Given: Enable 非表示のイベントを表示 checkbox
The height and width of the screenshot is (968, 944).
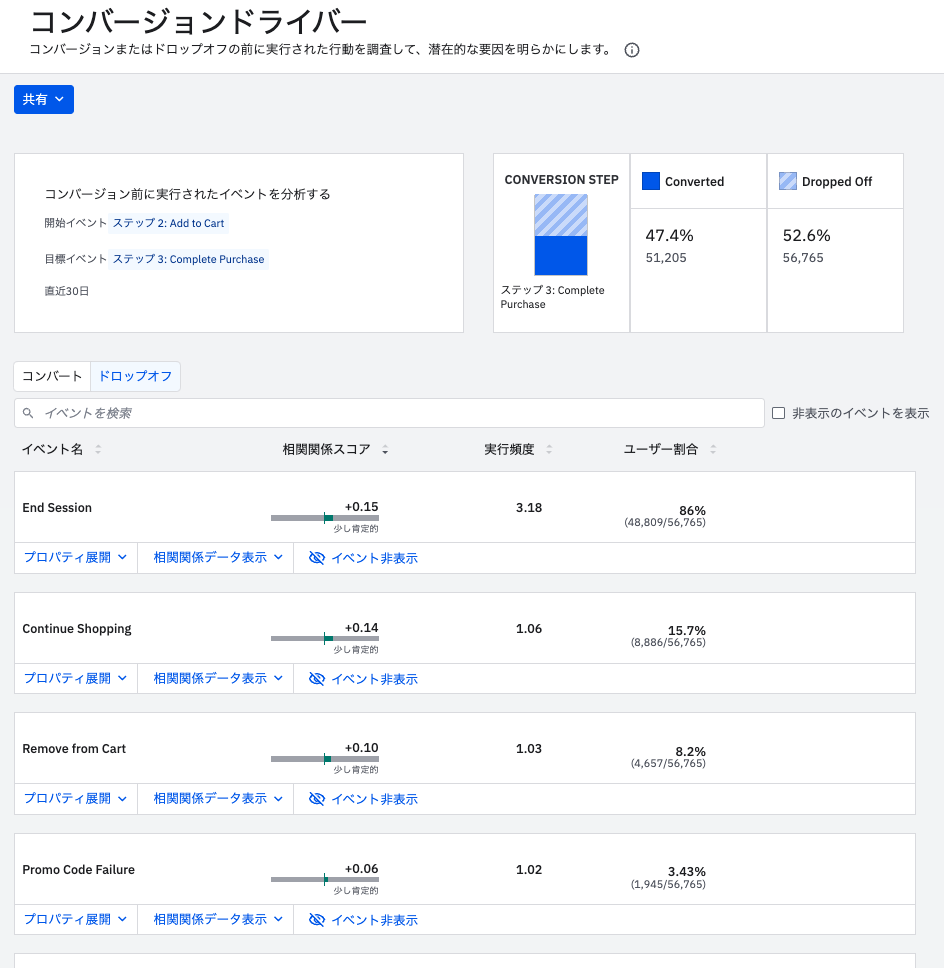Looking at the screenshot, I should [779, 413].
